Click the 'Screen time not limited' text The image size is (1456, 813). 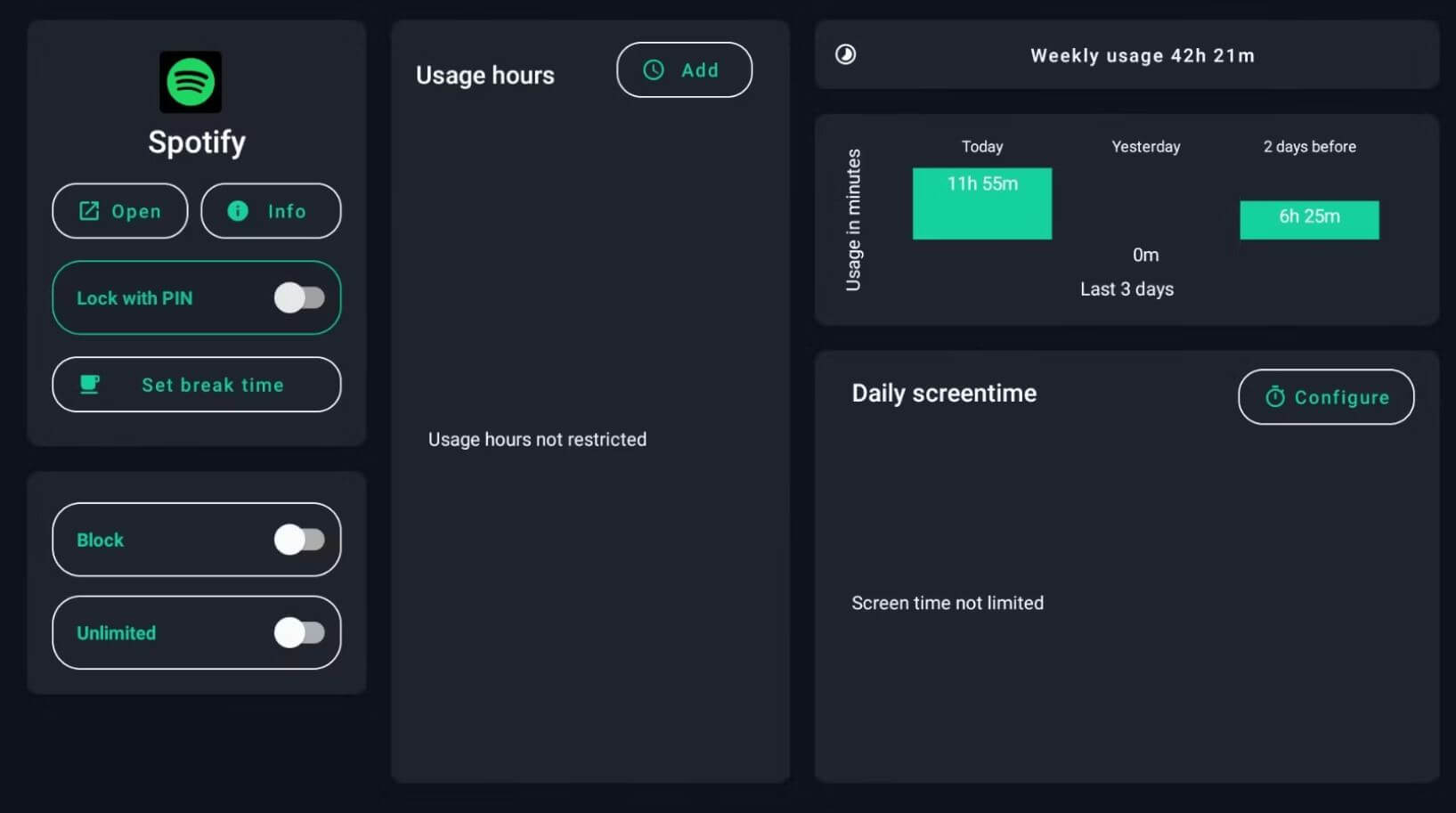click(x=948, y=603)
